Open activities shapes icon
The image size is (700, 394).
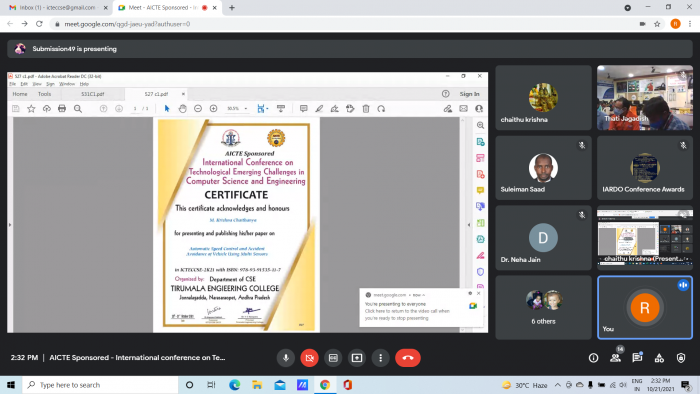(x=659, y=358)
